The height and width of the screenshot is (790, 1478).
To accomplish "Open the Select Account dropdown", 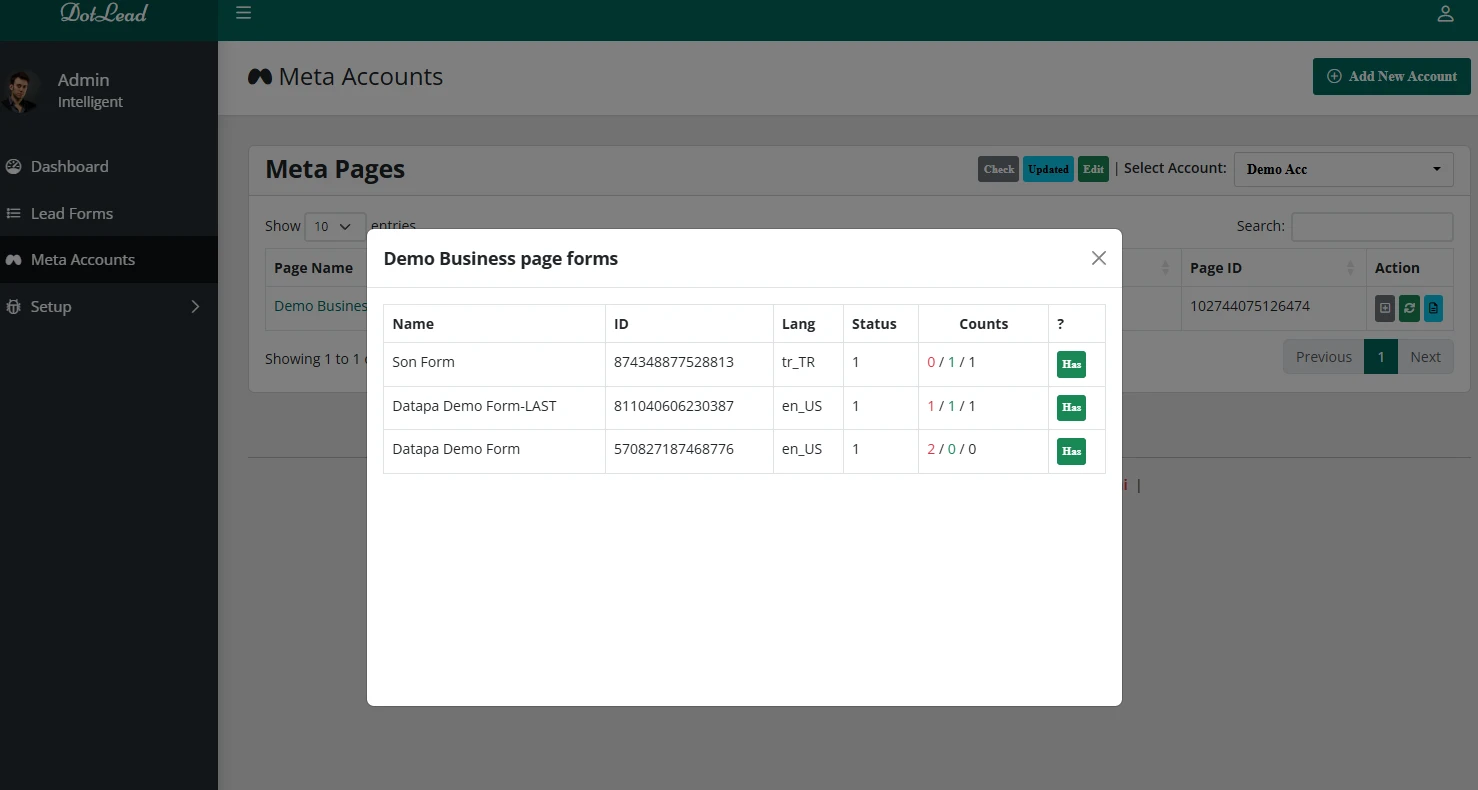I will tap(1342, 169).
